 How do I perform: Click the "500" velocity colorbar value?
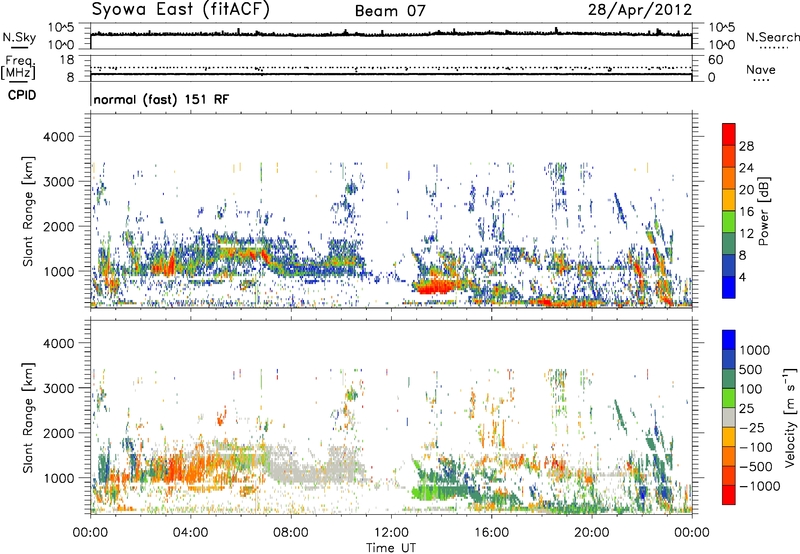pyautogui.click(x=751, y=370)
